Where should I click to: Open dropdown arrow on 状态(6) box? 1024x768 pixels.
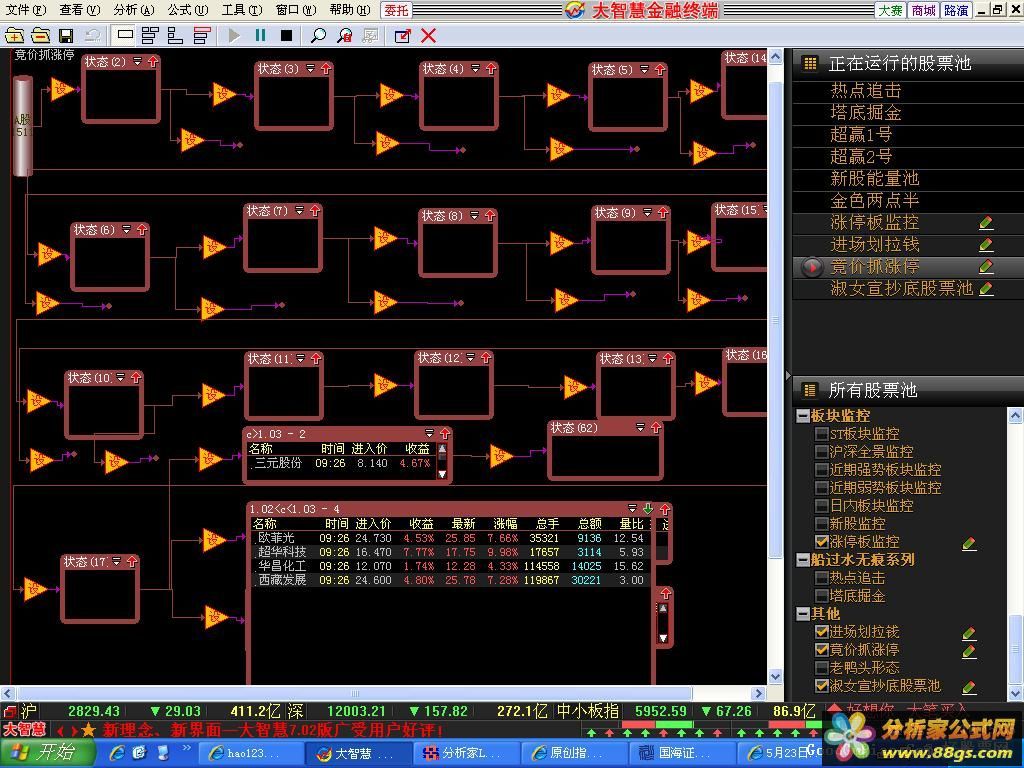coord(126,229)
